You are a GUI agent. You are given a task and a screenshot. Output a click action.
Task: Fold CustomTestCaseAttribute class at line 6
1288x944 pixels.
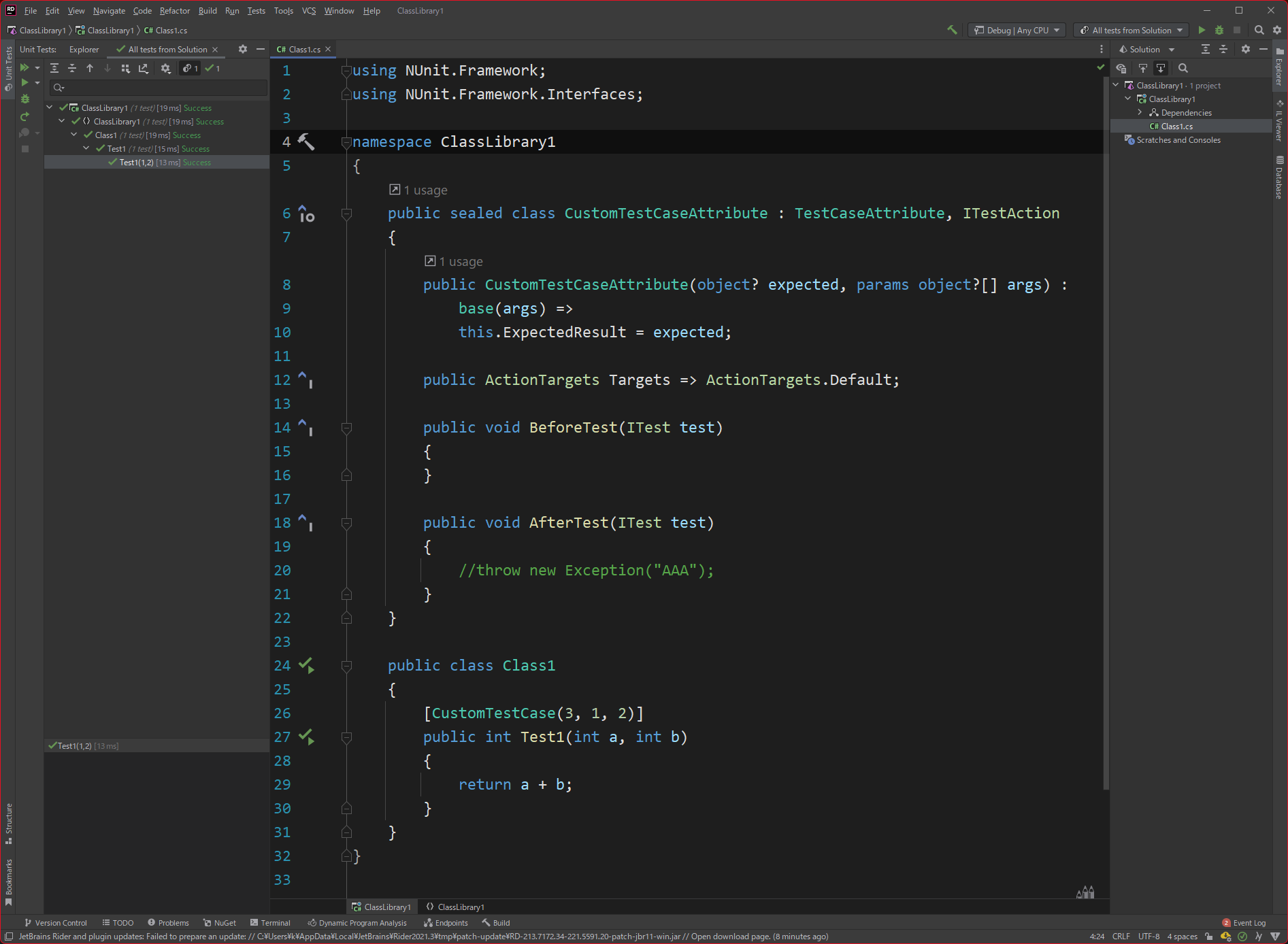tap(346, 214)
